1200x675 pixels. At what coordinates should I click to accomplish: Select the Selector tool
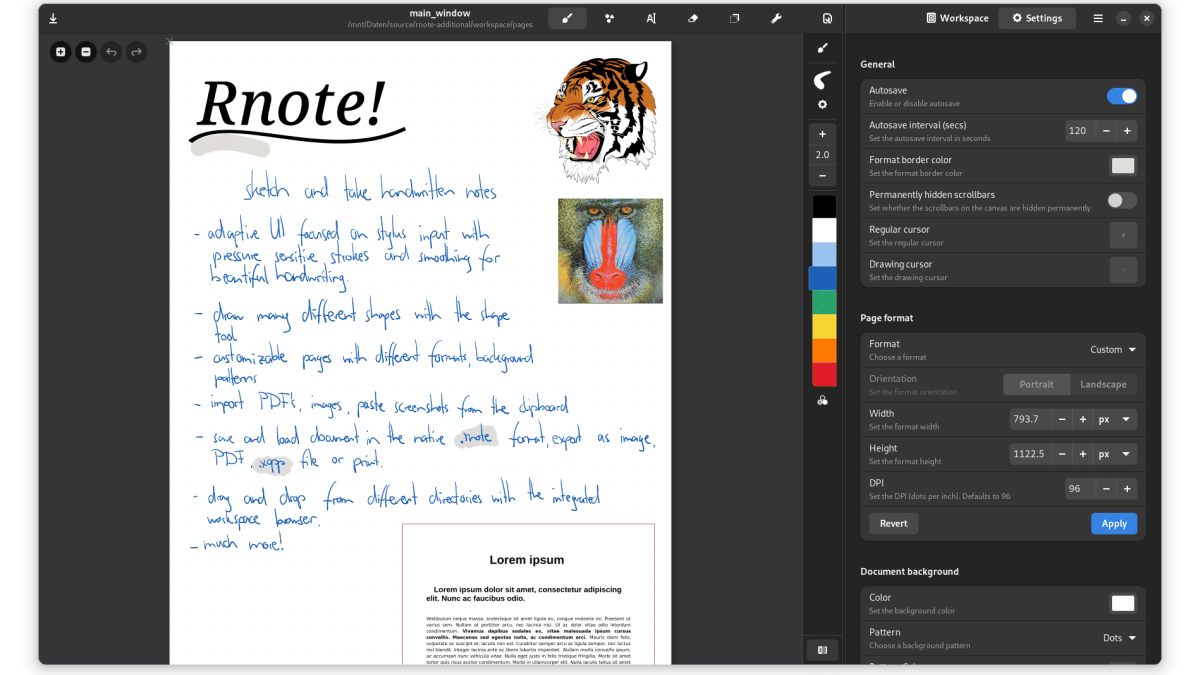tap(734, 18)
